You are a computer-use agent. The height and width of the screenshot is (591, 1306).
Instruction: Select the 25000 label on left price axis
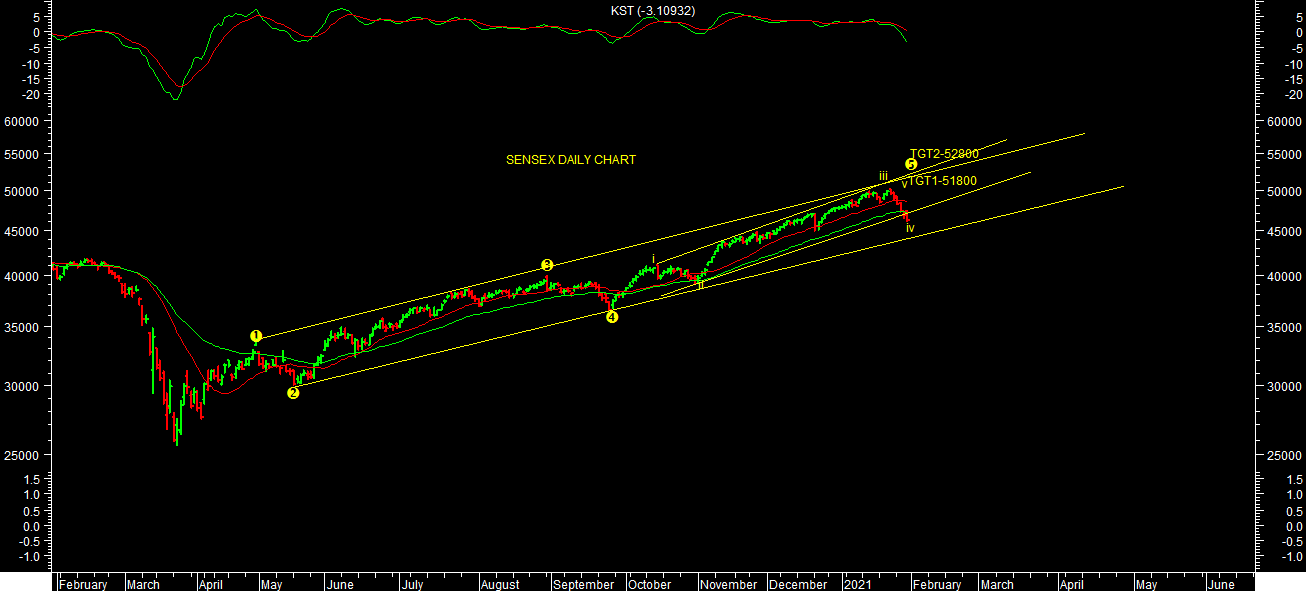(25, 456)
